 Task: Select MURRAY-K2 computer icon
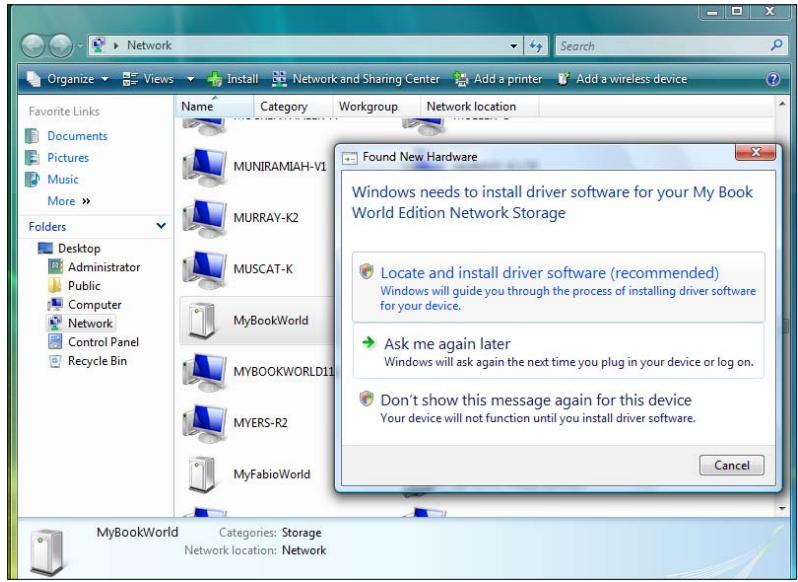point(204,218)
